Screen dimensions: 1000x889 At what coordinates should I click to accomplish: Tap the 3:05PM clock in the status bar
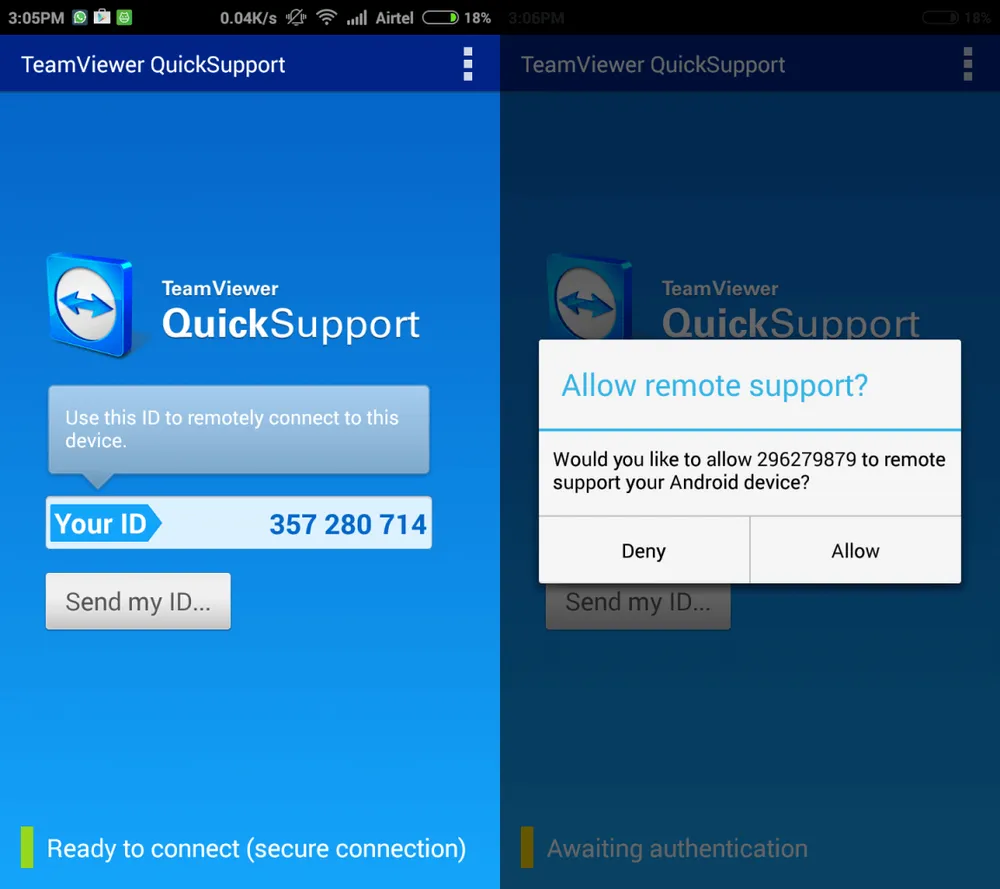(36, 18)
